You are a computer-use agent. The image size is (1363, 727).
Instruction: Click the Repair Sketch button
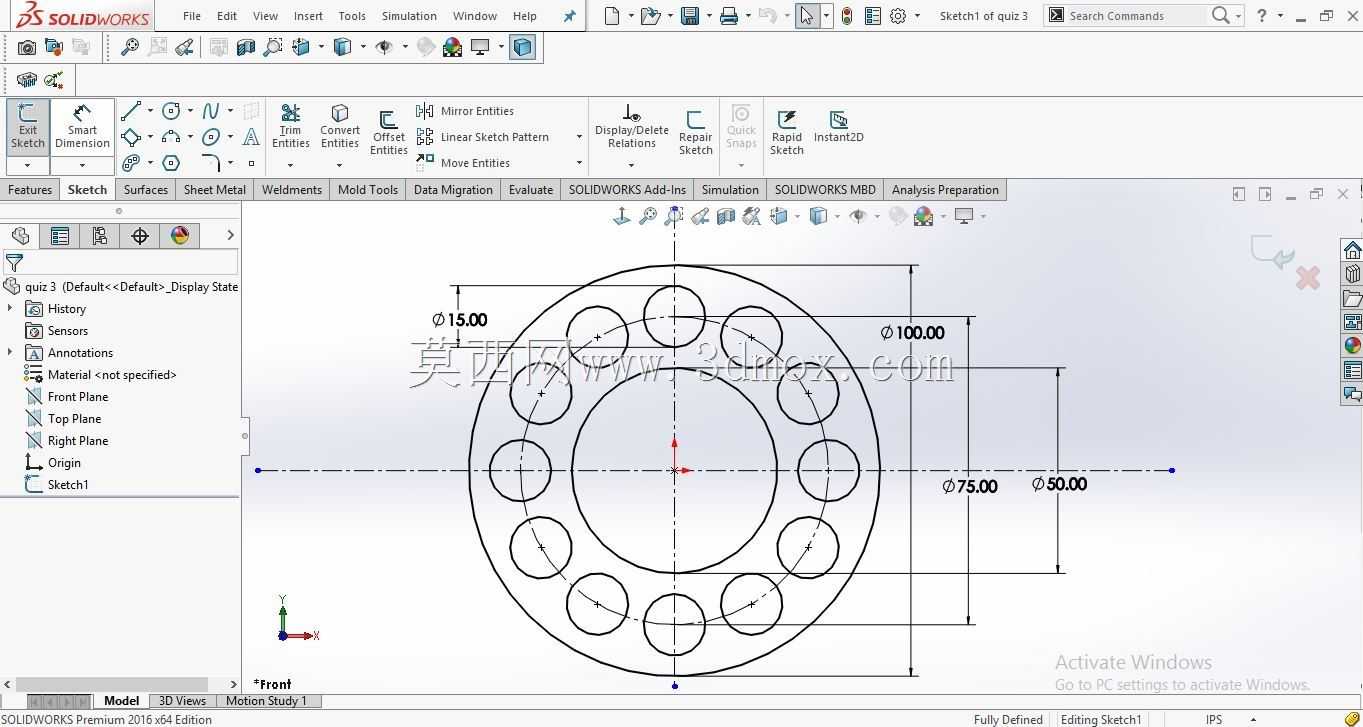[695, 132]
